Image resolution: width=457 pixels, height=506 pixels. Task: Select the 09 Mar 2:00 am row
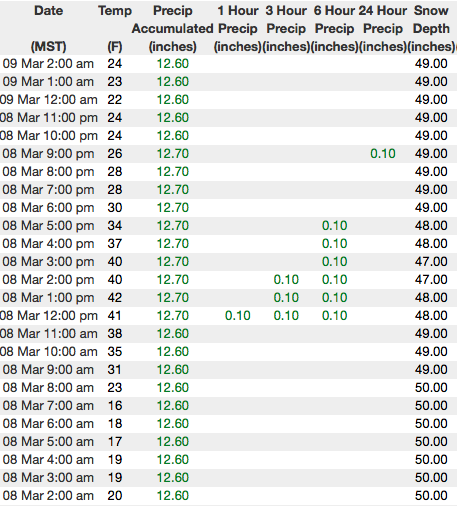click(x=228, y=64)
